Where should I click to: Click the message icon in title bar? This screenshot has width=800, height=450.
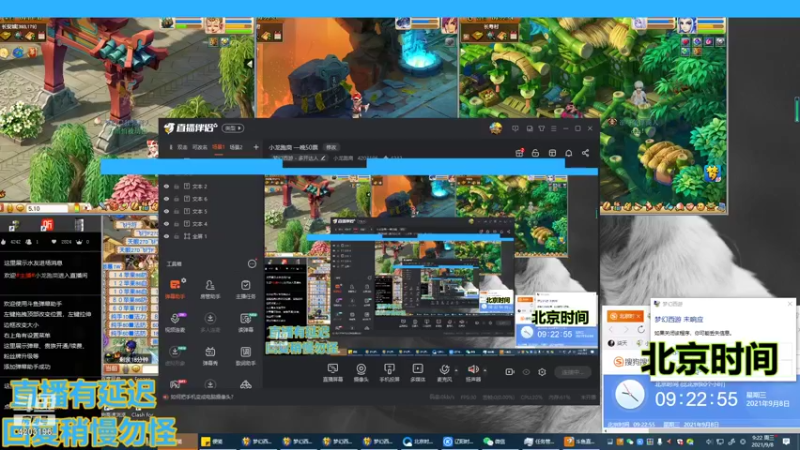[x=515, y=129]
